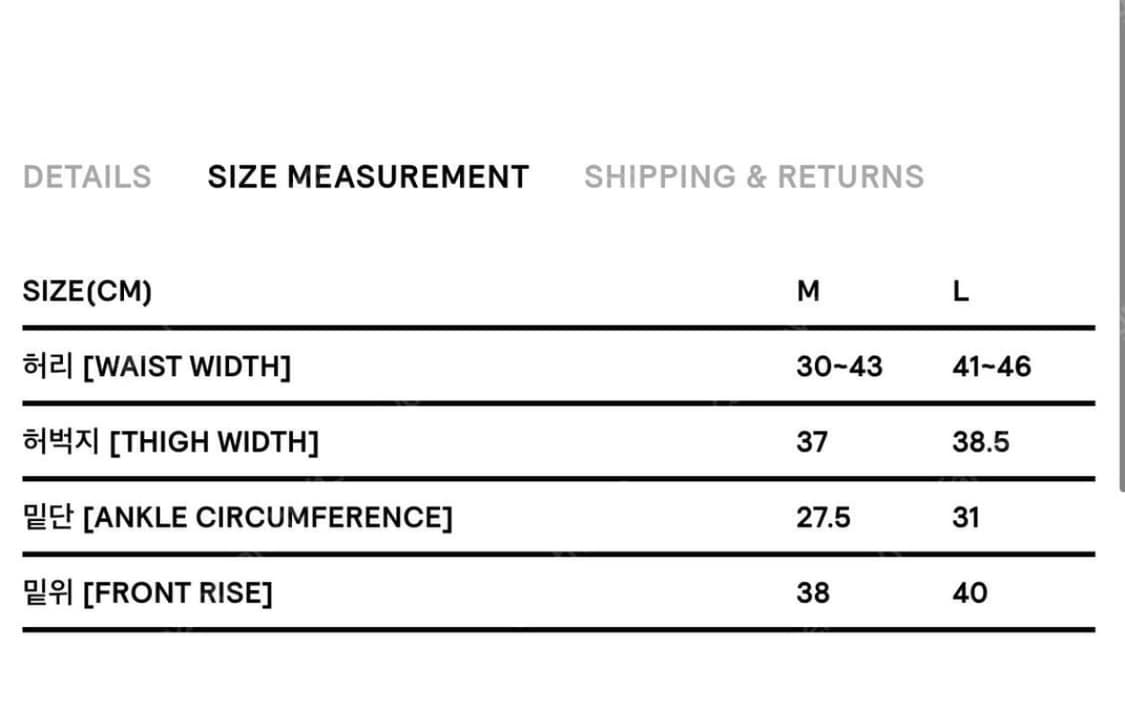The image size is (1125, 714).
Task: Click the 41~46 waist value for L
Action: (x=992, y=367)
